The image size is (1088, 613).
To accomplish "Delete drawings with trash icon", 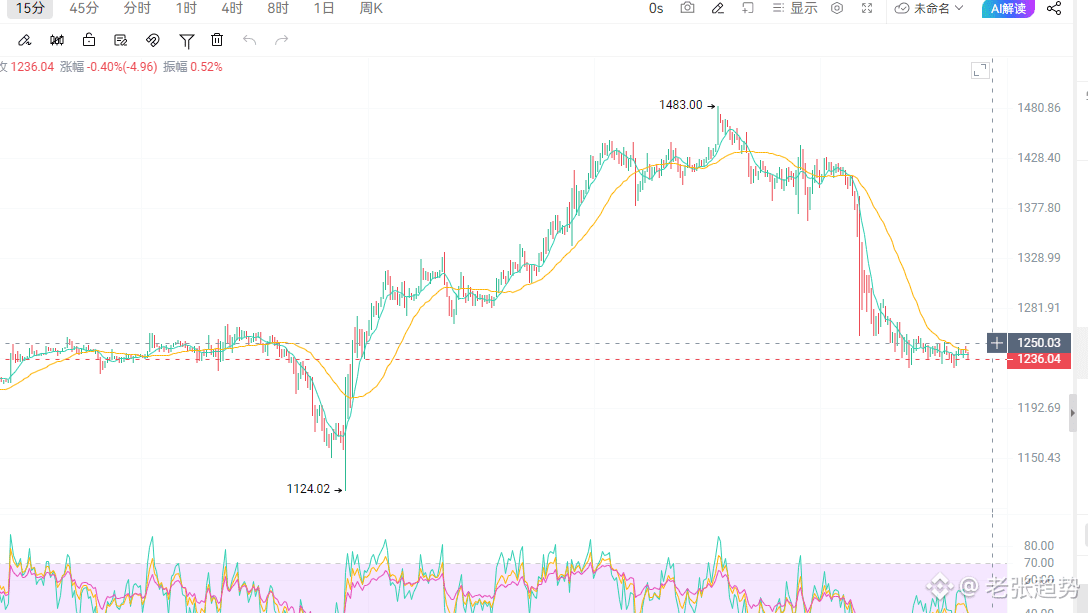I will pos(217,40).
